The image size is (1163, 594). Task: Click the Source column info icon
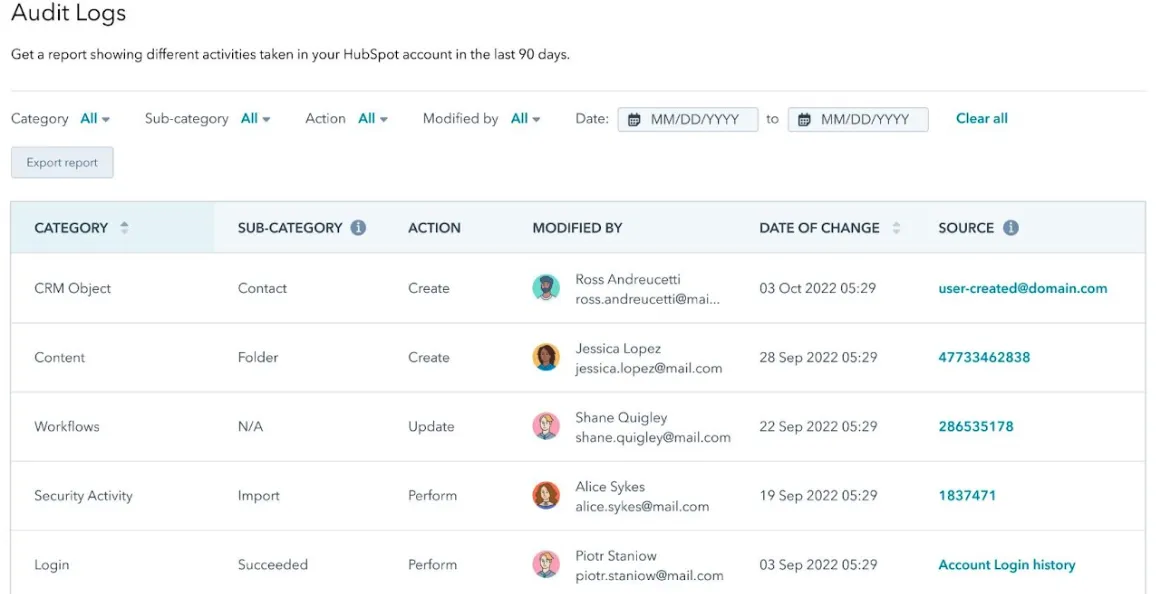(1011, 228)
